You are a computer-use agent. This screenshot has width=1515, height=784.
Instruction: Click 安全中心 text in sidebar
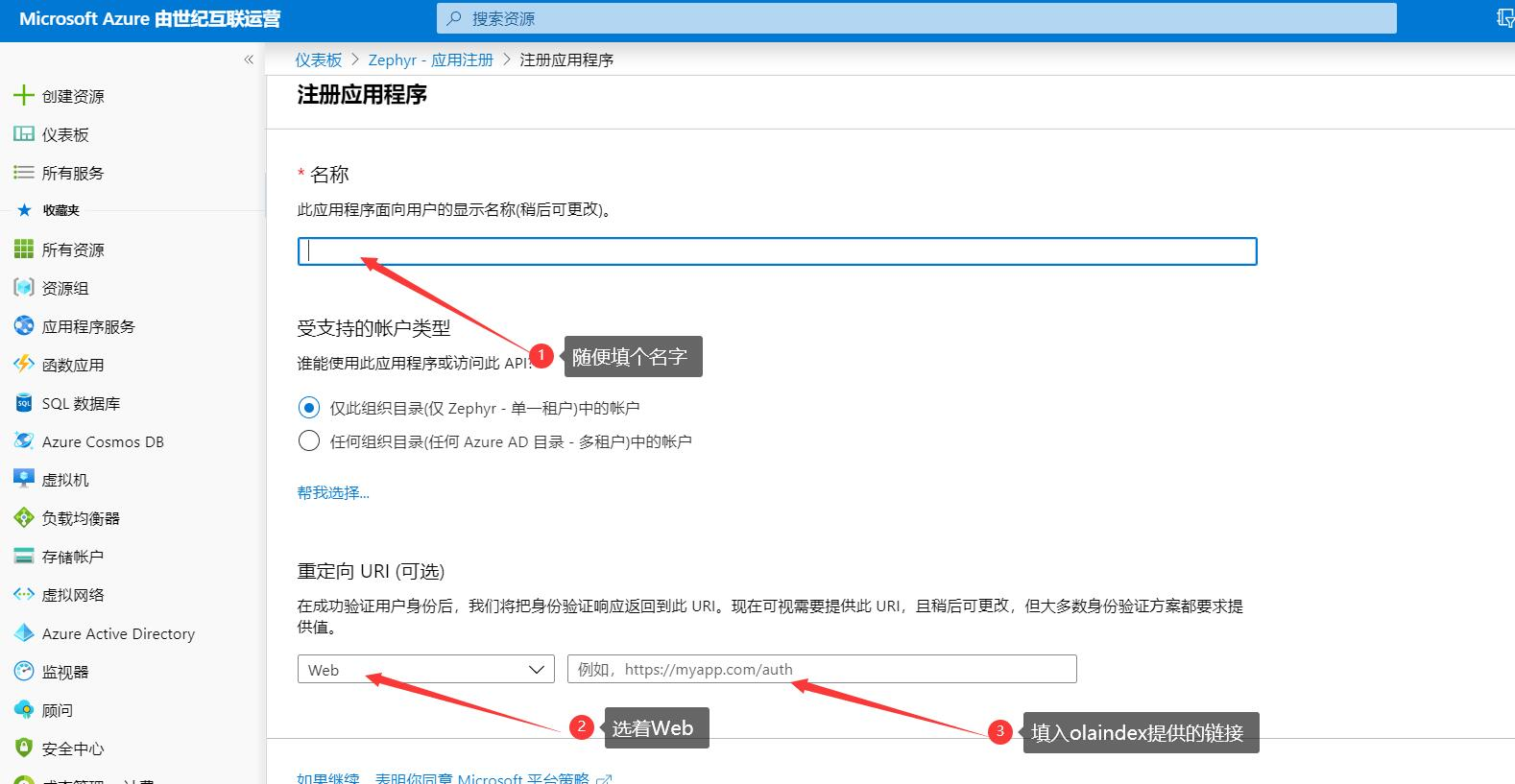[x=73, y=748]
